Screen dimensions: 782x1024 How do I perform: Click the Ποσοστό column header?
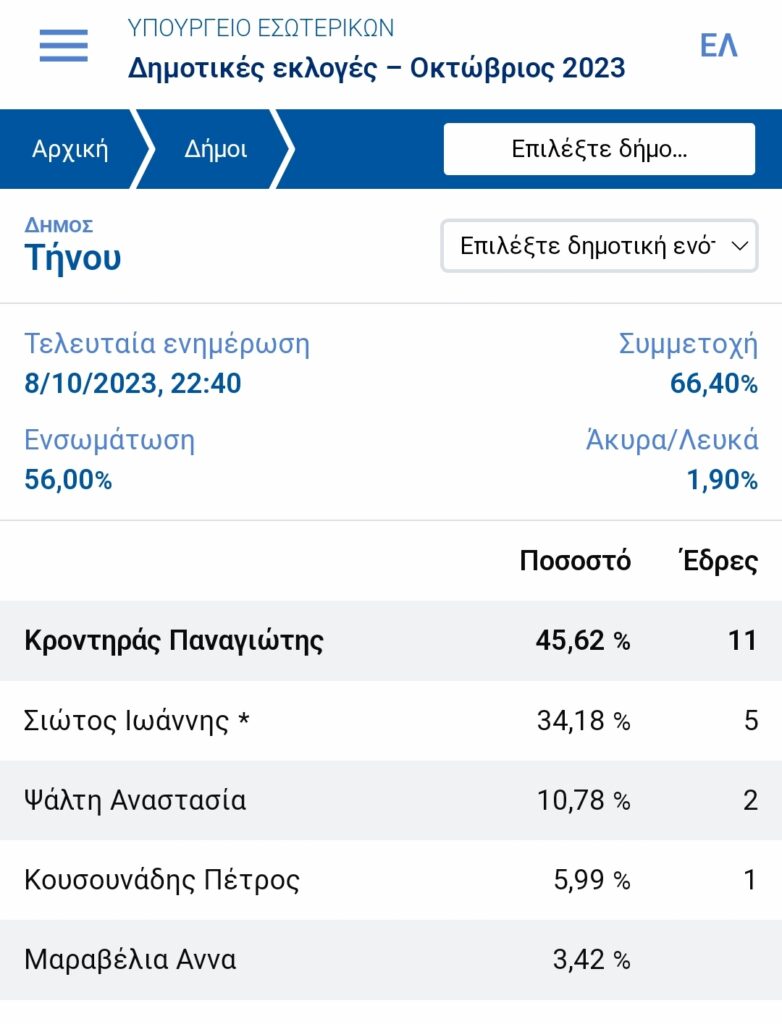click(575, 561)
